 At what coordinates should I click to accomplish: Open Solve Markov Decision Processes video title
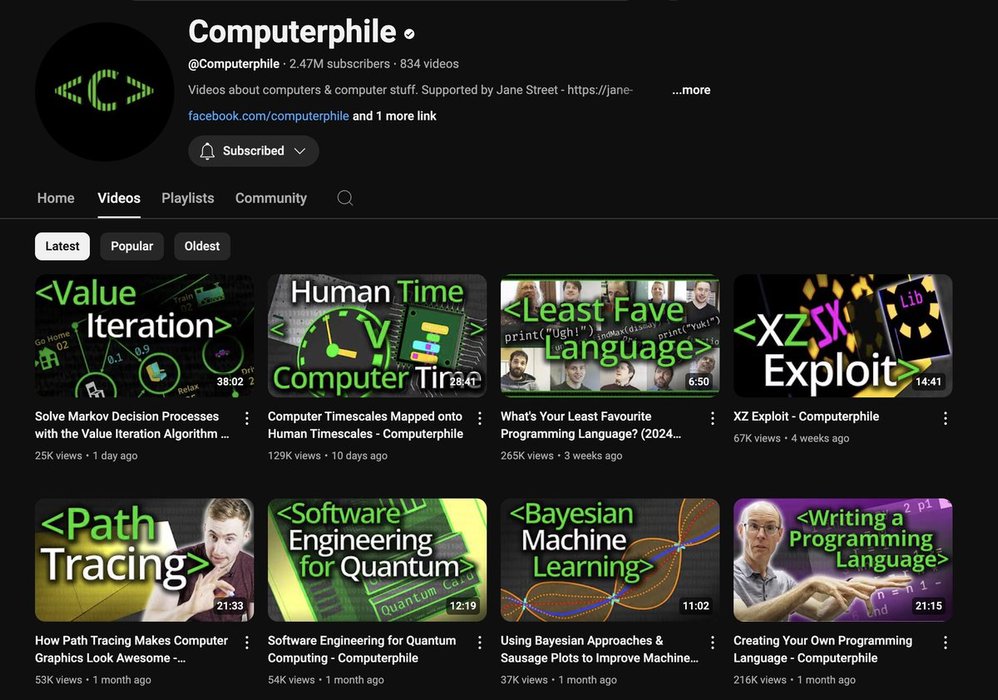point(132,425)
